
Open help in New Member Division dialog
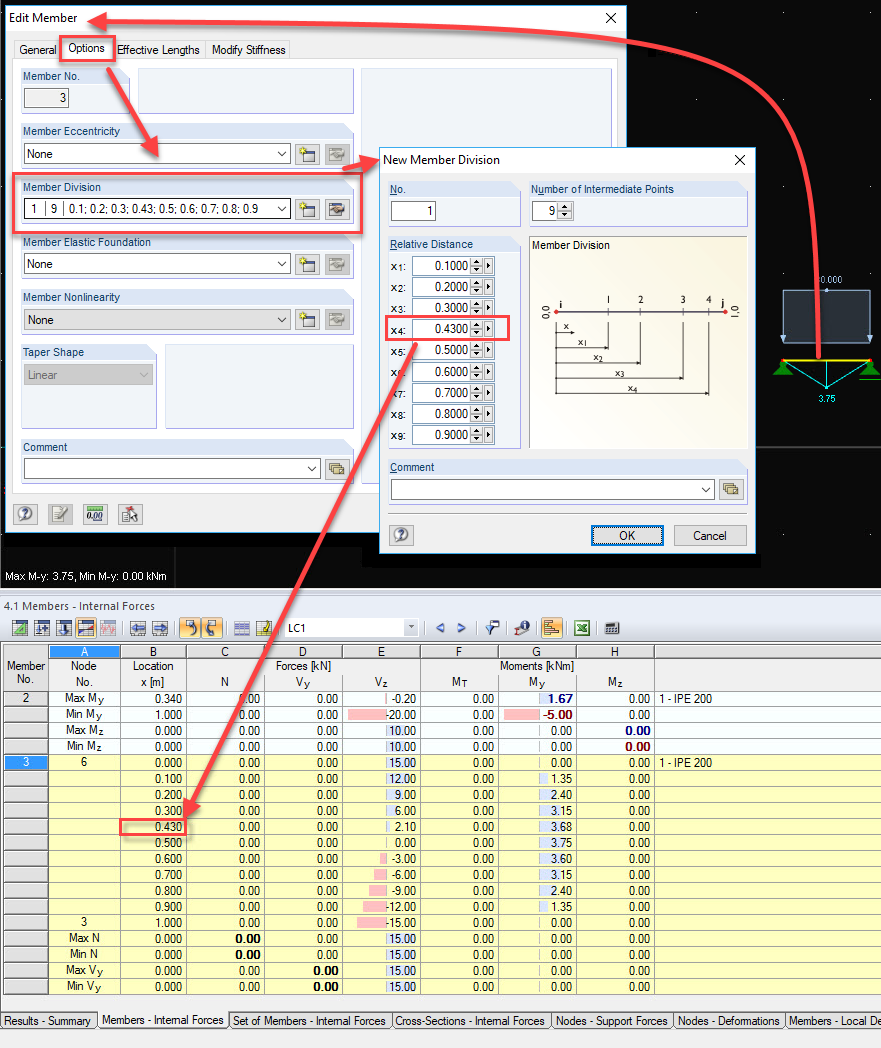point(402,535)
